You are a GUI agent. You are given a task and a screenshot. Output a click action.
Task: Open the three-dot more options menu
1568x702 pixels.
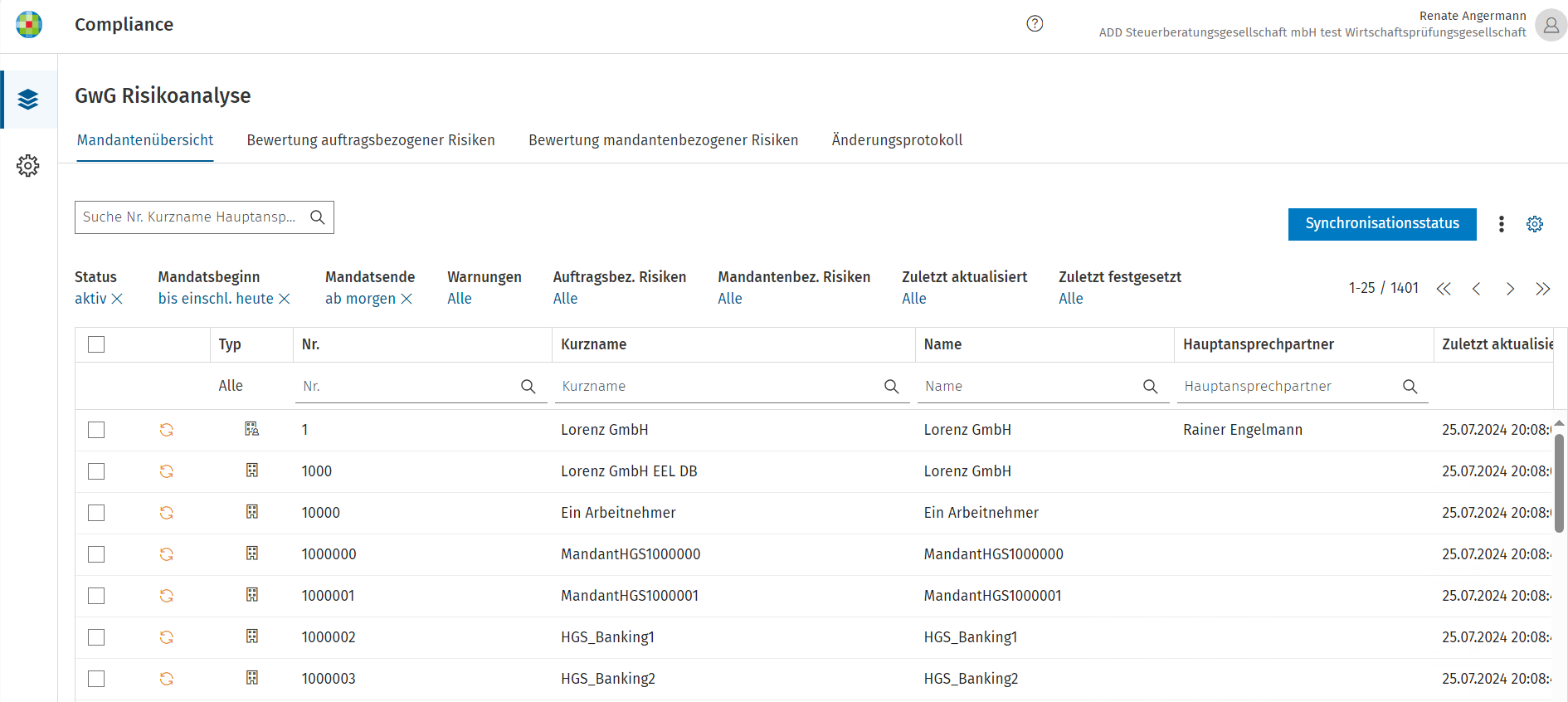[x=1501, y=224]
